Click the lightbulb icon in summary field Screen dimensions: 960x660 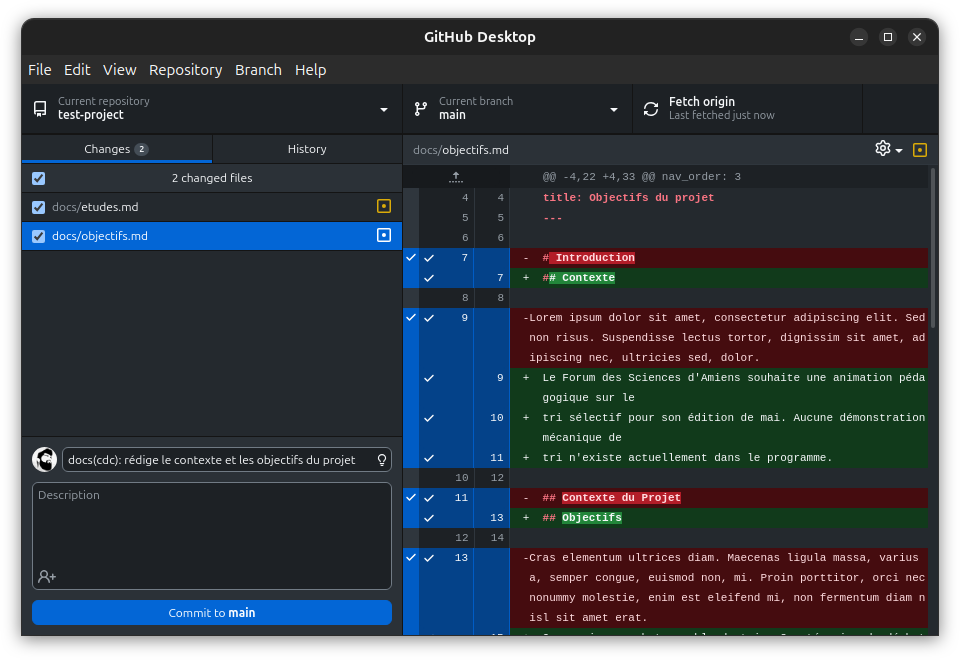(x=381, y=460)
